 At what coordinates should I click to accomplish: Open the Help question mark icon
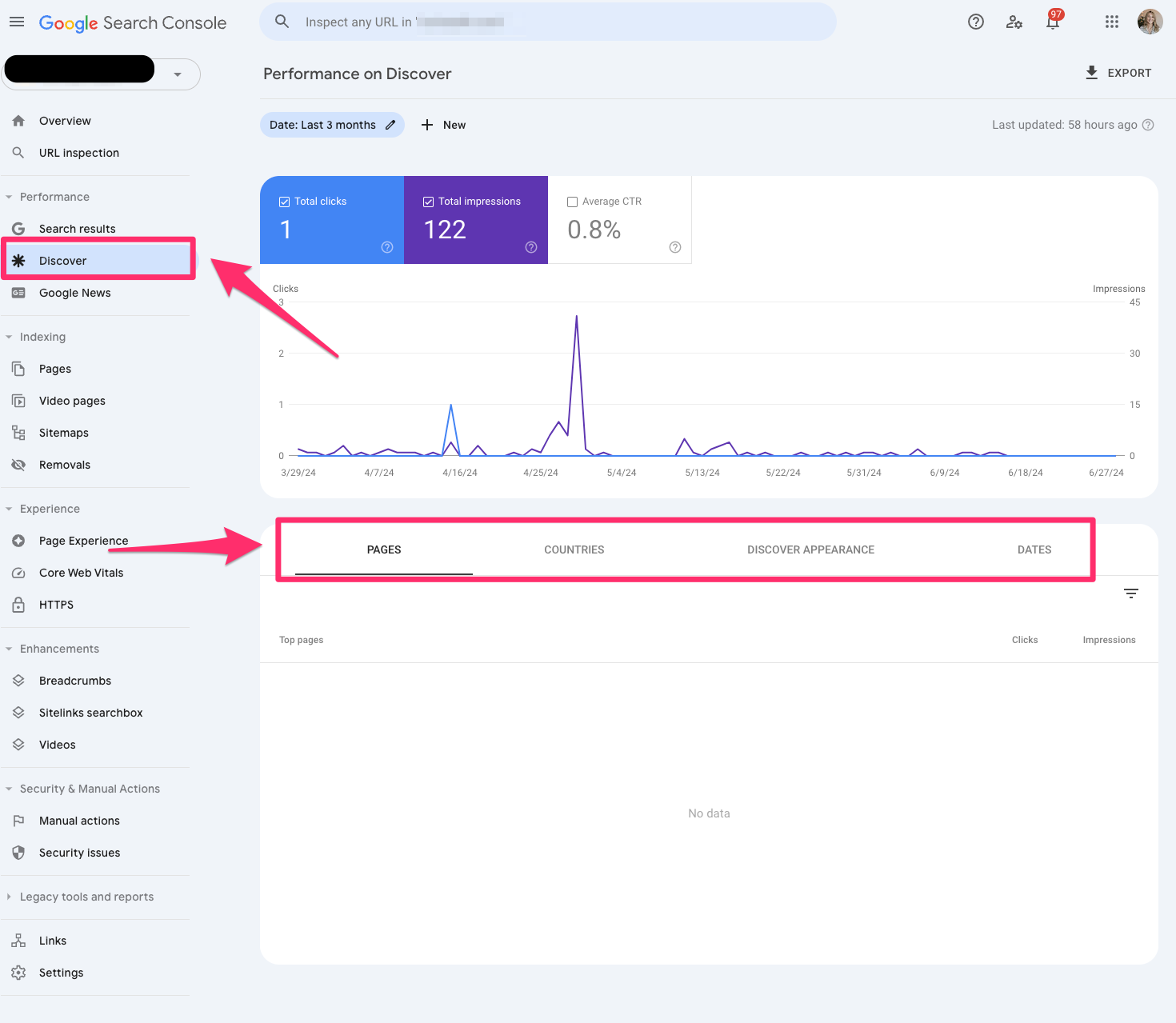click(976, 22)
